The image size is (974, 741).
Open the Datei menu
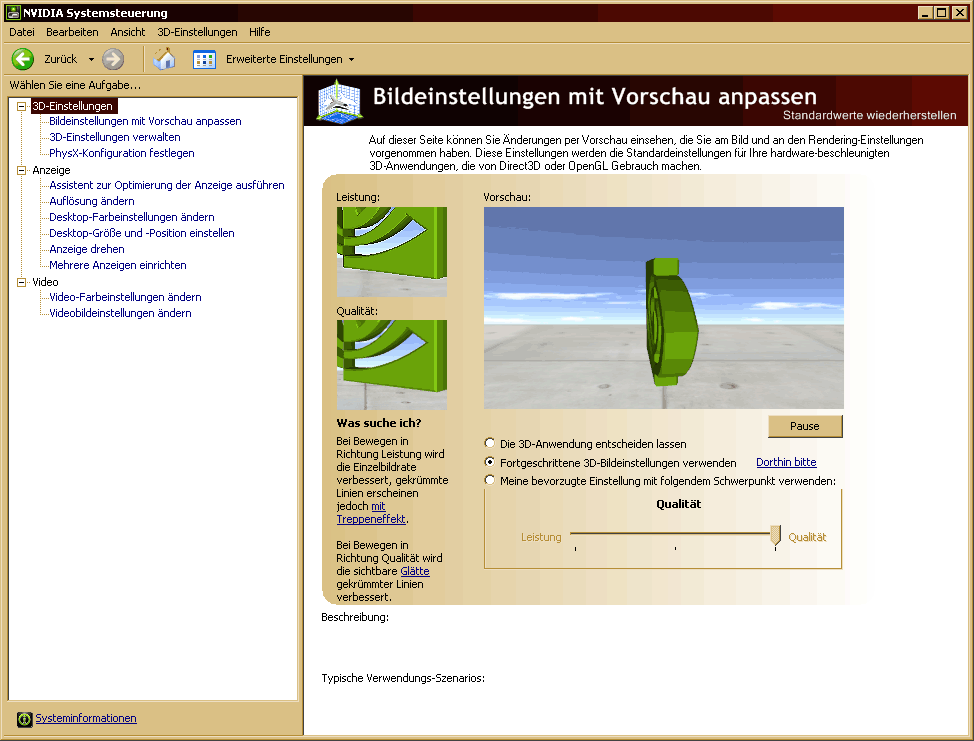(x=22, y=32)
